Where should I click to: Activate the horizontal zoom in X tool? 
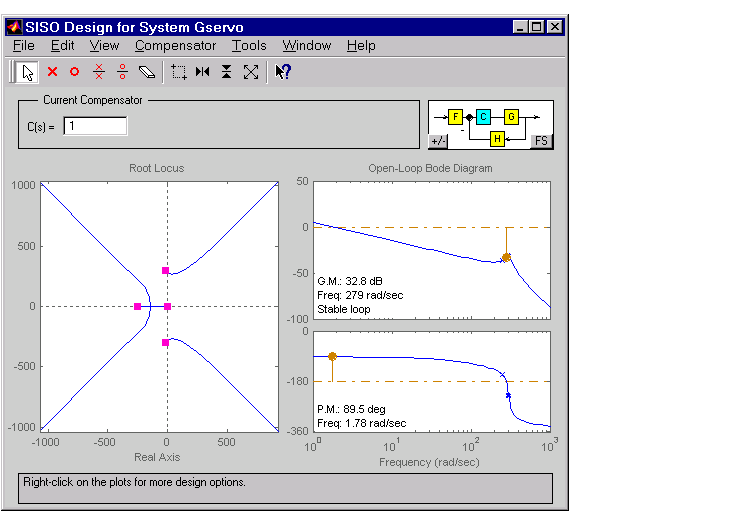(x=203, y=72)
